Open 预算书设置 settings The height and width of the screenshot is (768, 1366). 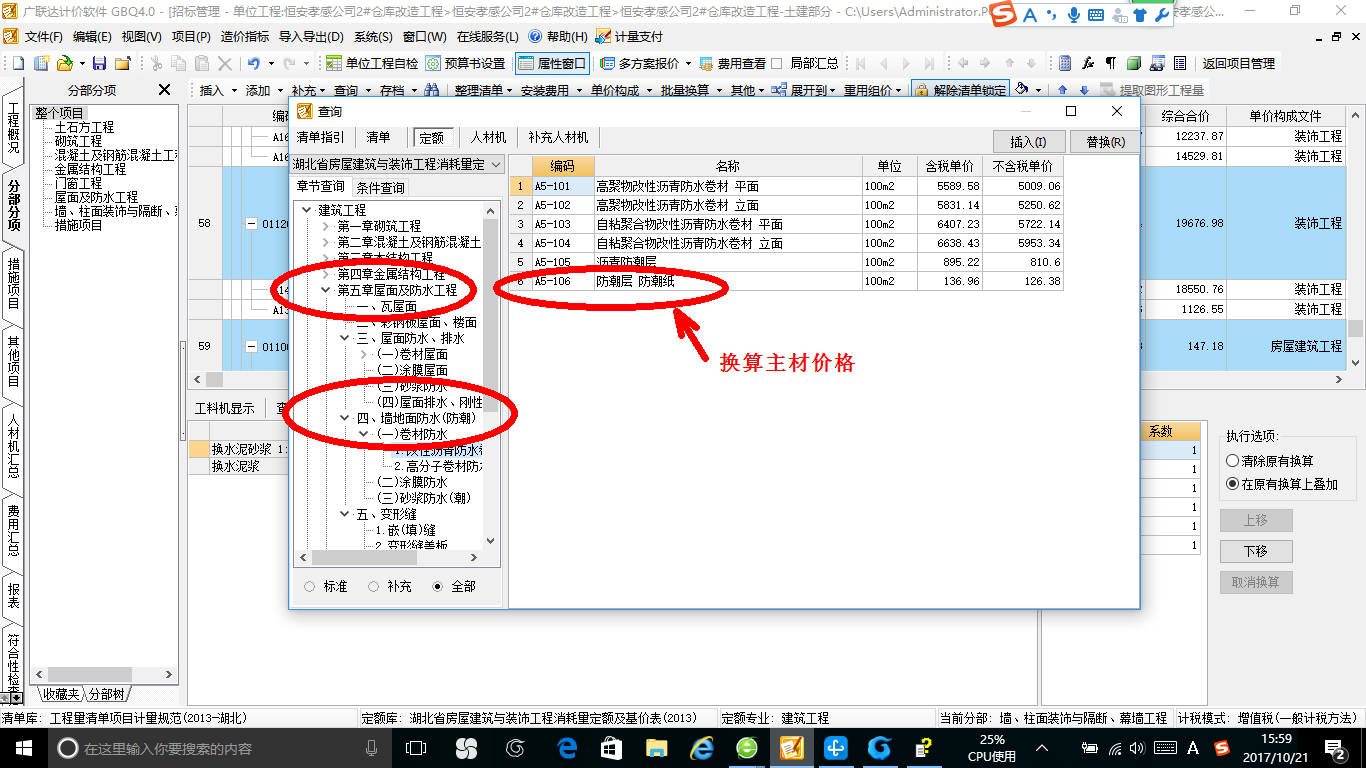465,63
